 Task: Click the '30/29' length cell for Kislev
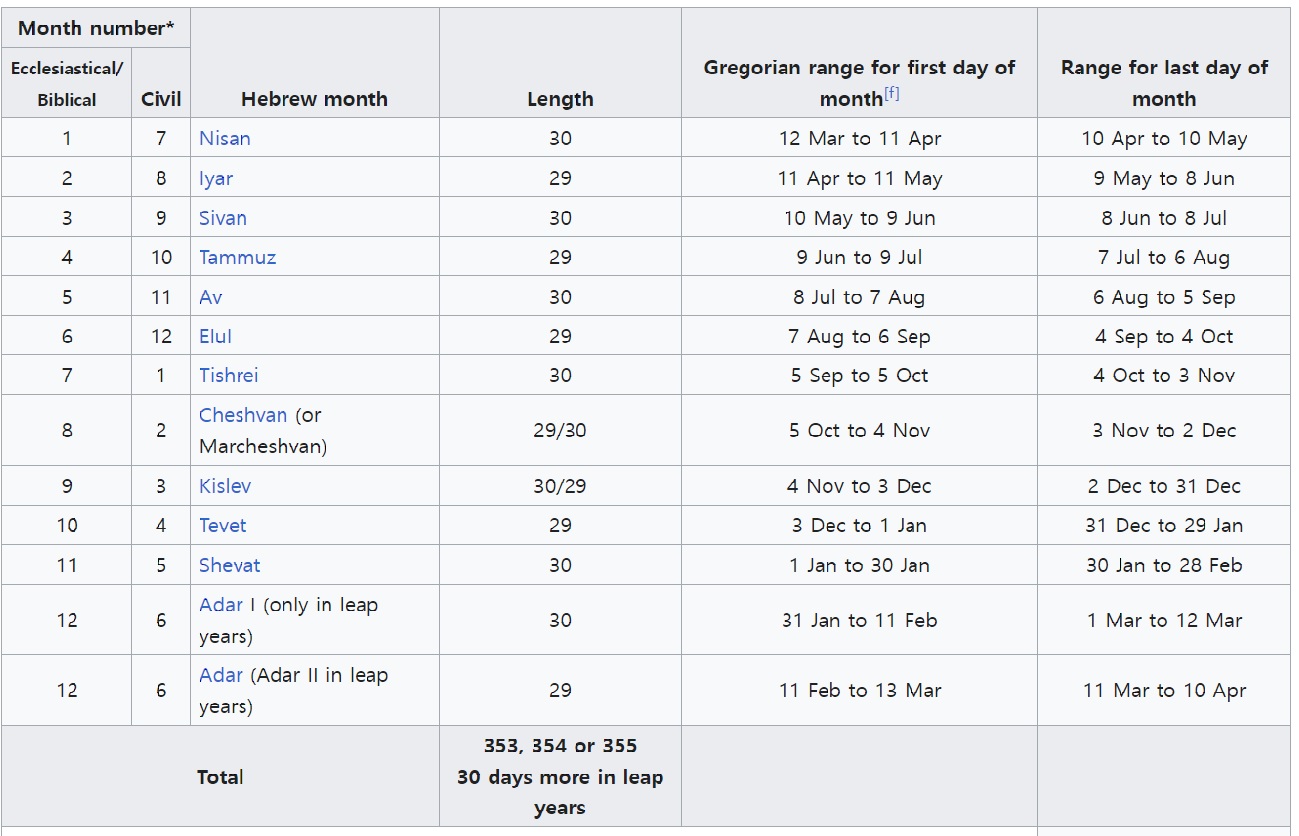[560, 486]
